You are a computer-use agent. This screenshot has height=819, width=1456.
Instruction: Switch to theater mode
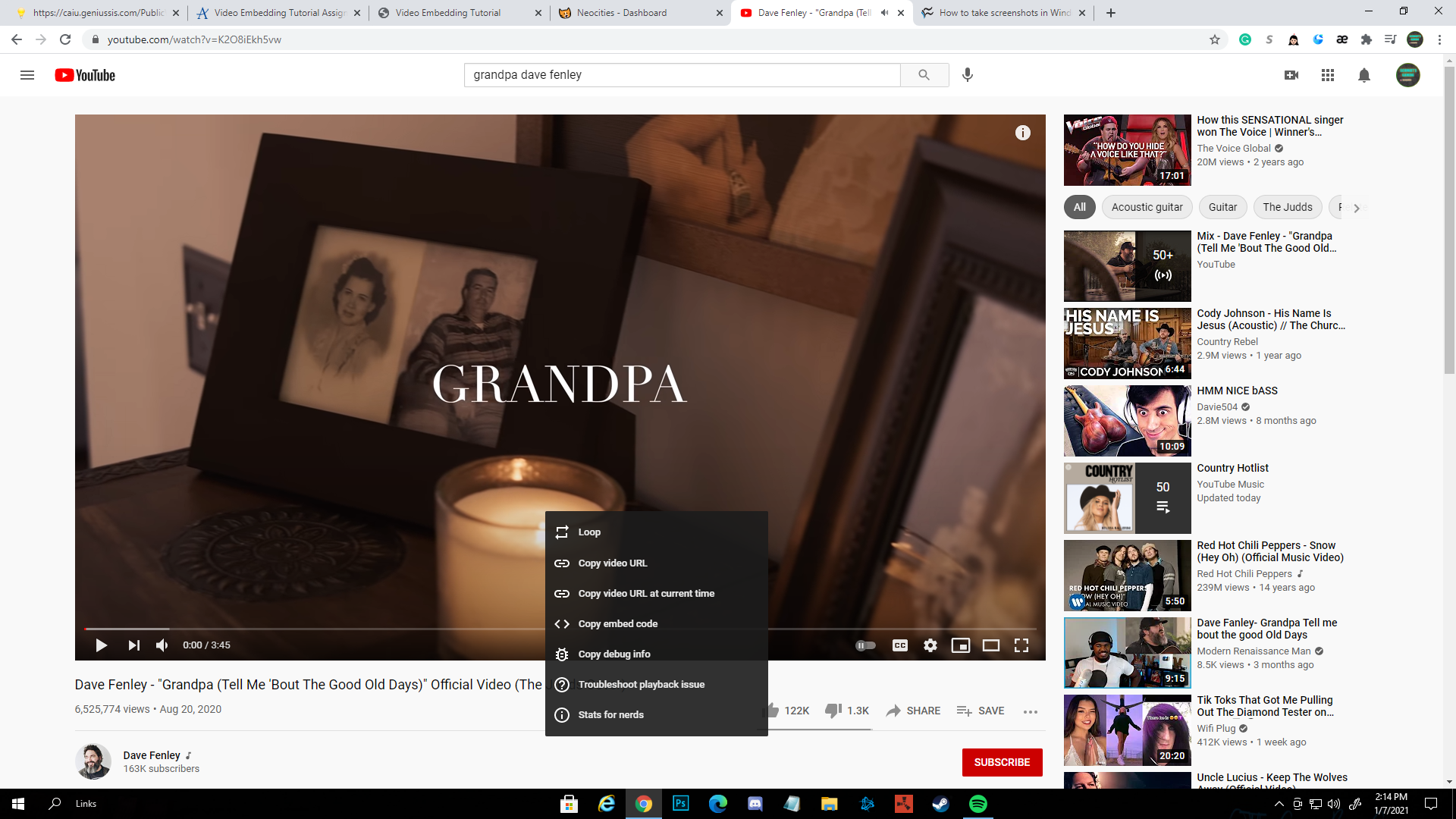991,645
